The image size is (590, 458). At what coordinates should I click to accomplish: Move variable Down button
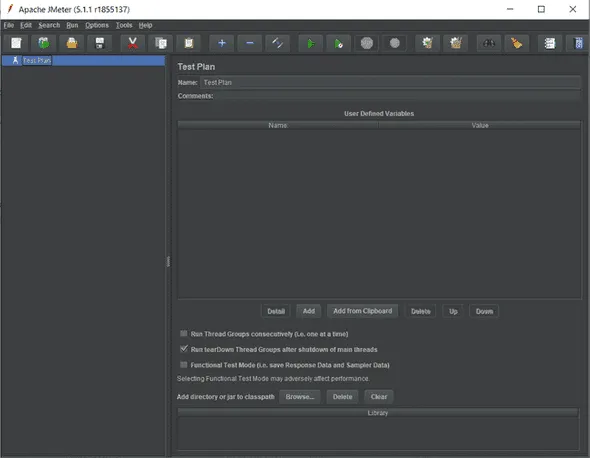(484, 311)
